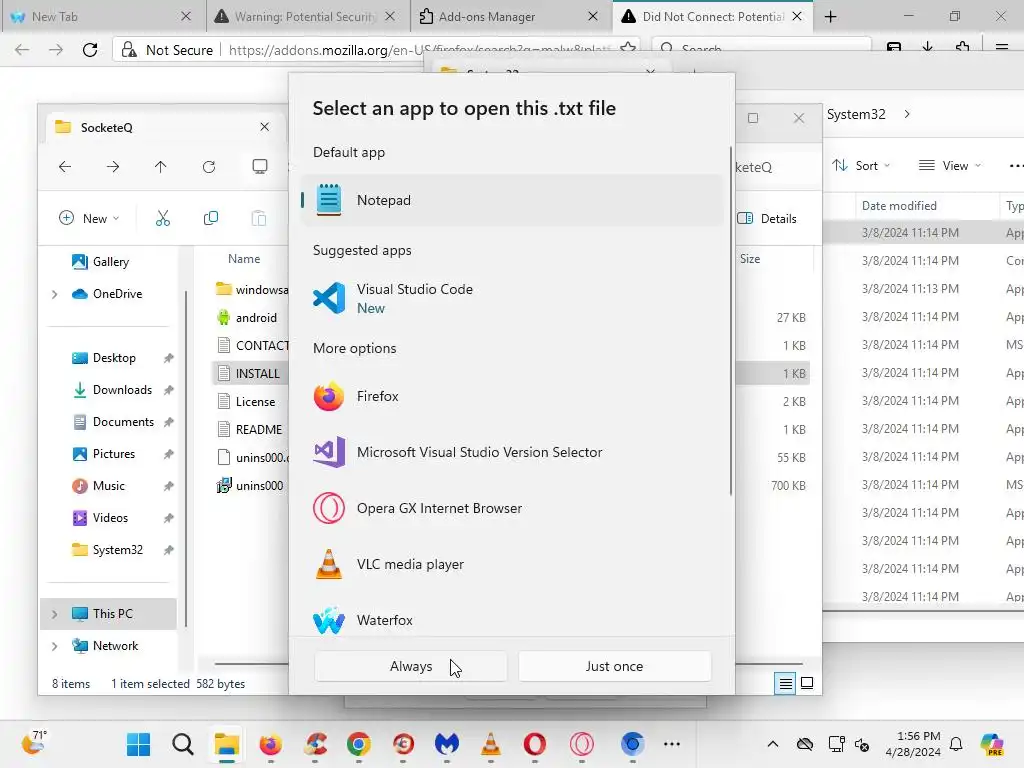The height and width of the screenshot is (768, 1024).
Task: Refresh the SocketeQ Explorer folder view
Action: 209,167
